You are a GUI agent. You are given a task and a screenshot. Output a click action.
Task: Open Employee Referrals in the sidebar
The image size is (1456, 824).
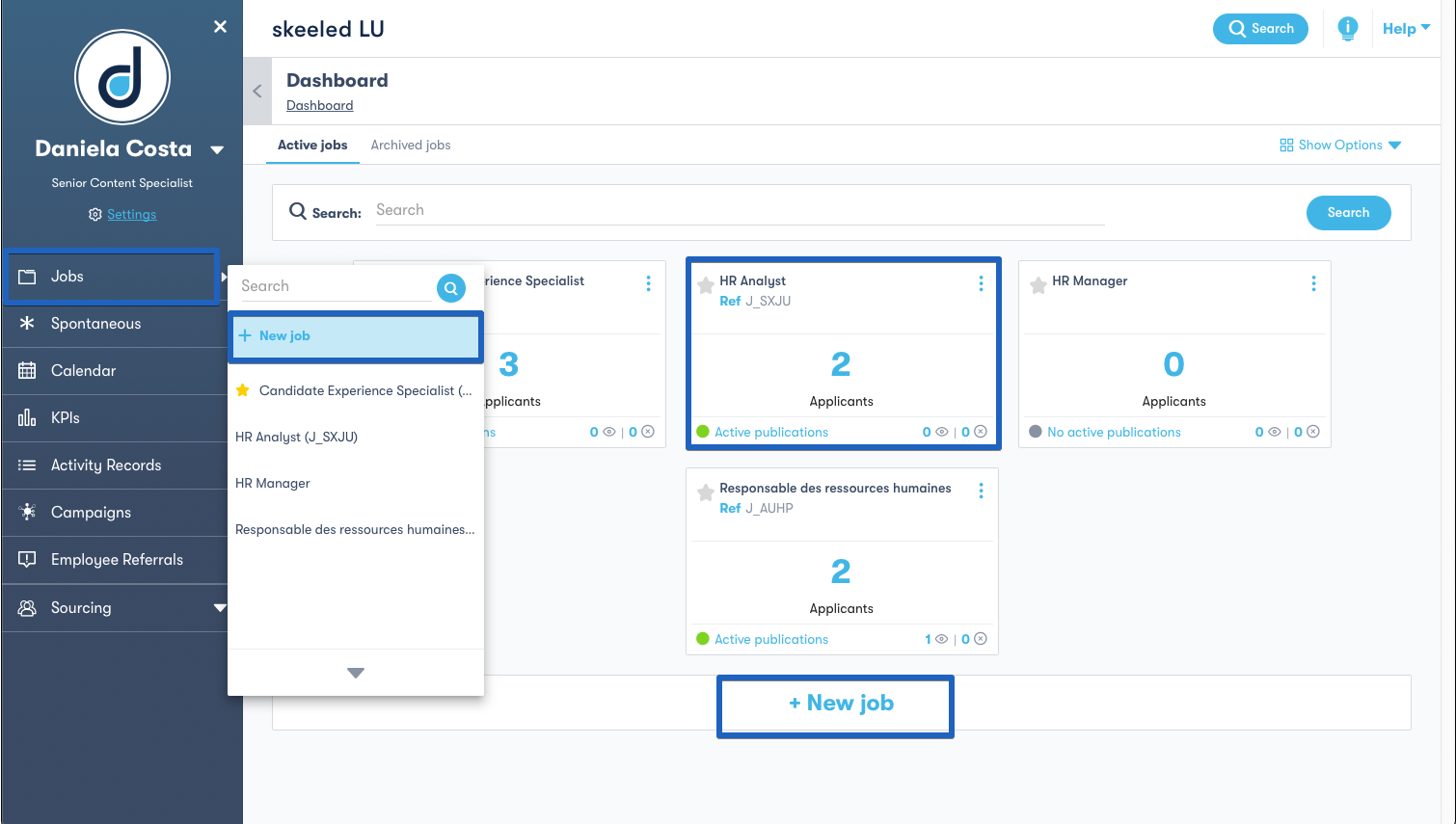[x=114, y=560]
